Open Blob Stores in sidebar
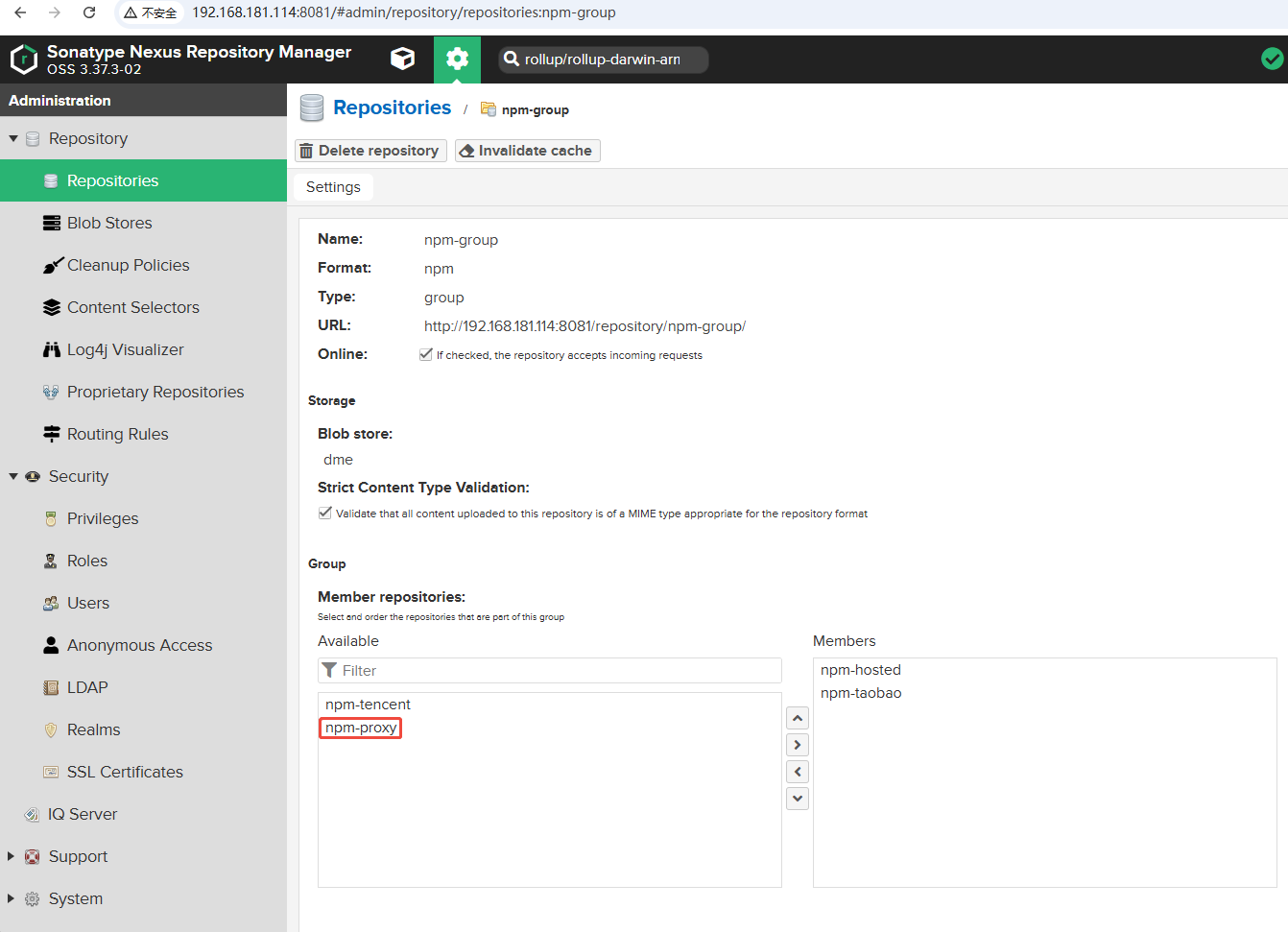This screenshot has height=932, width=1288. (109, 223)
